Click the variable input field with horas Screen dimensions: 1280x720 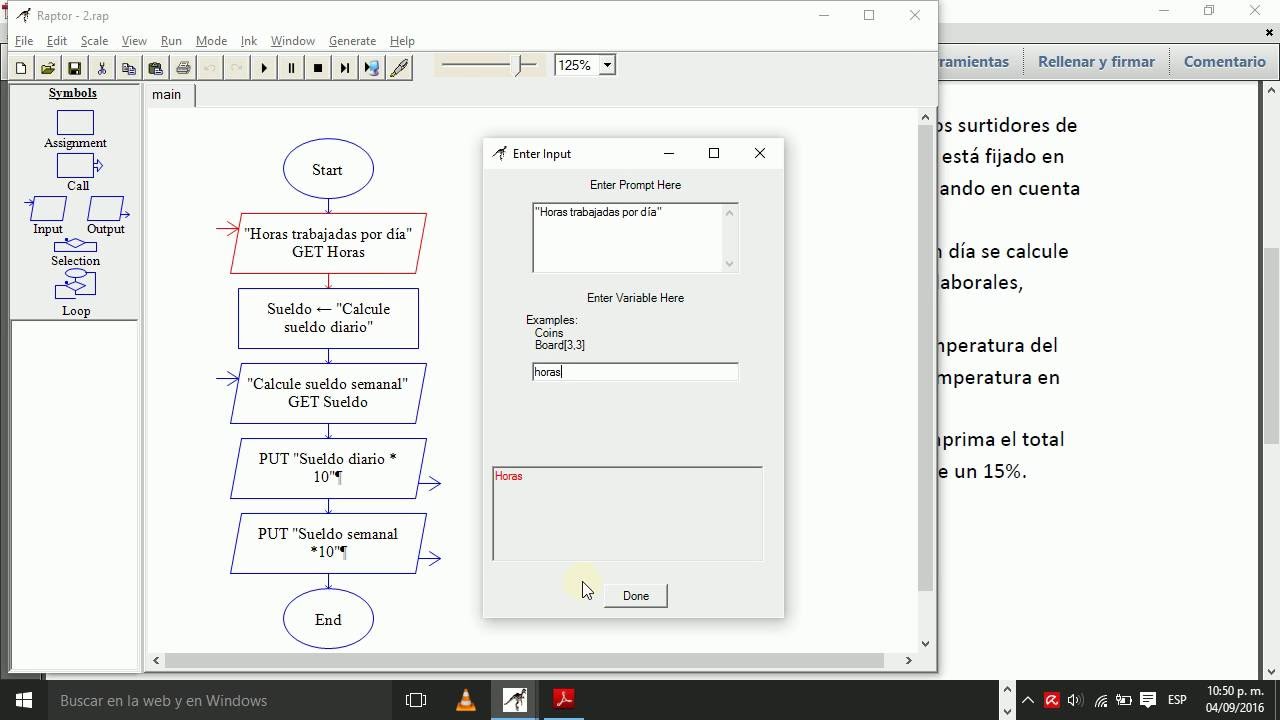[x=635, y=372]
